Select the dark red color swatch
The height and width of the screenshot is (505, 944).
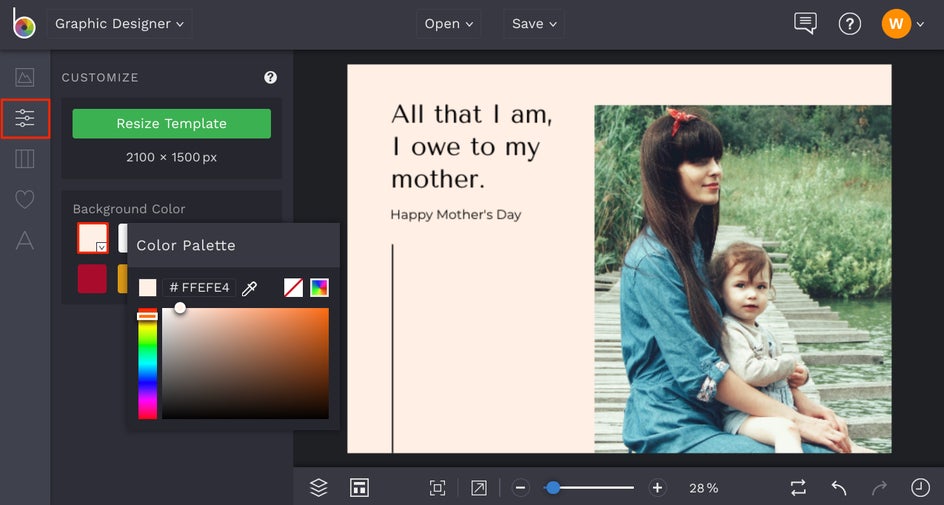click(x=92, y=279)
